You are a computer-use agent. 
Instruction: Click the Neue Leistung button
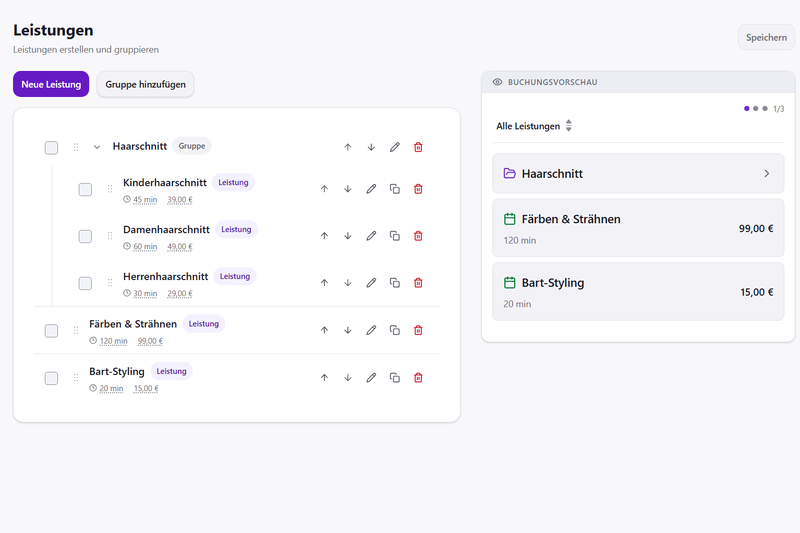51,84
